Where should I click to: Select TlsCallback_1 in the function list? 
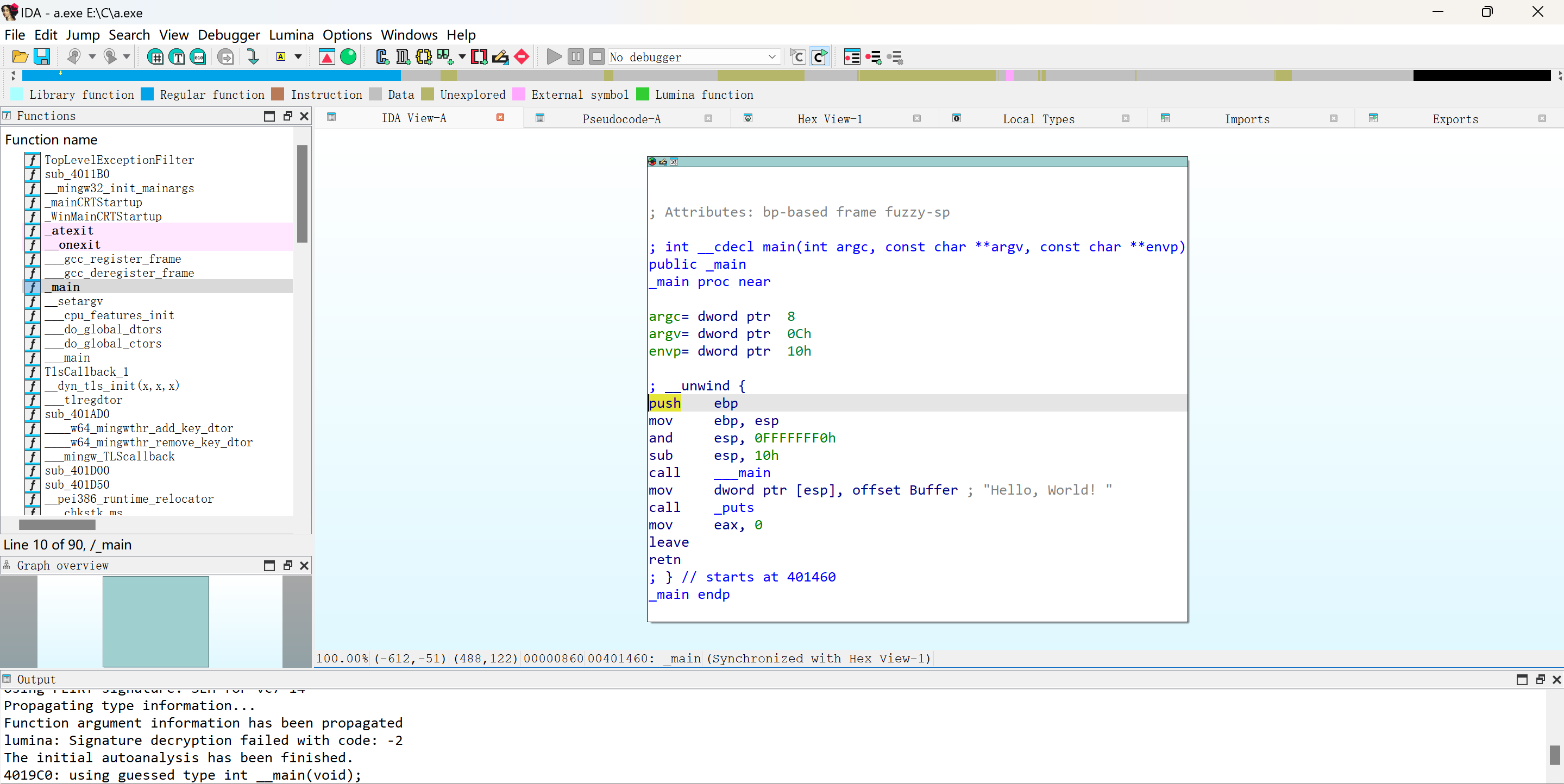coord(86,371)
